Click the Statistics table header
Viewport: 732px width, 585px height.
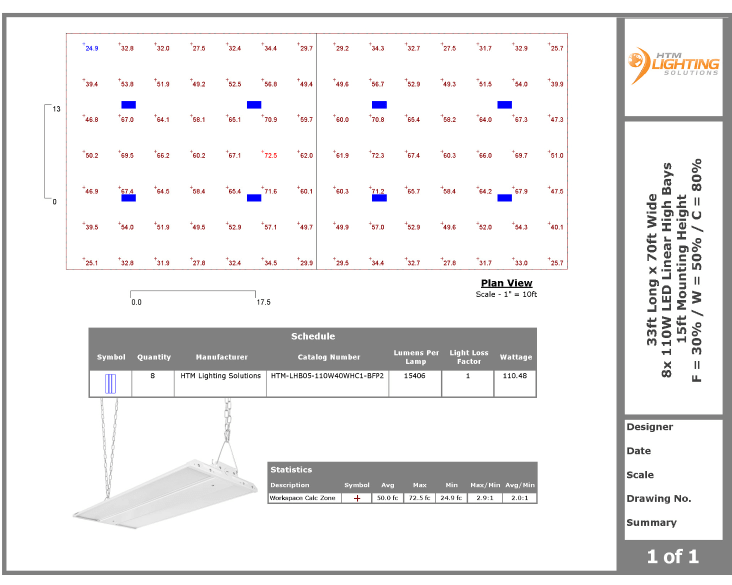(x=291, y=469)
